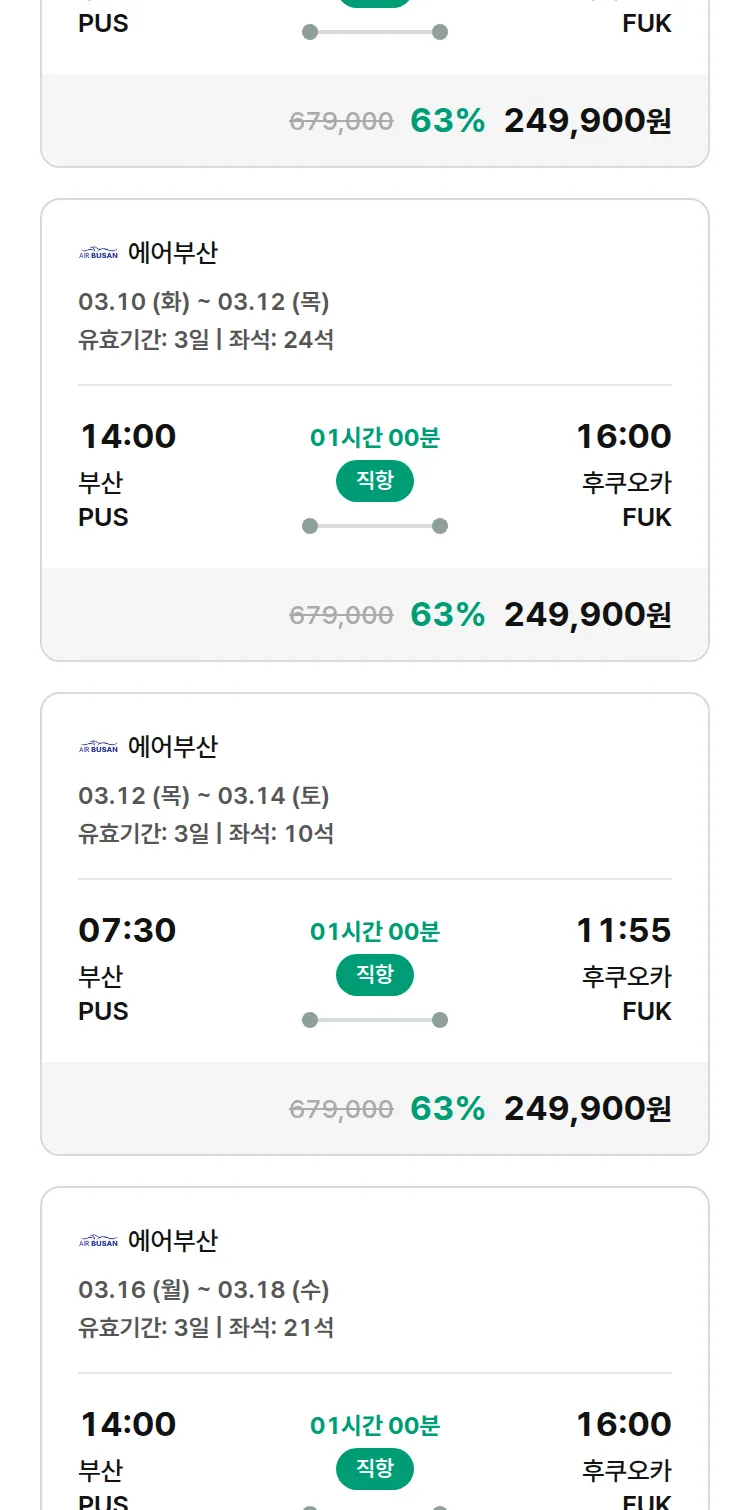750x1510 pixels.
Task: Tap the 직항 badge on the 07:30 flight
Action: (x=374, y=975)
